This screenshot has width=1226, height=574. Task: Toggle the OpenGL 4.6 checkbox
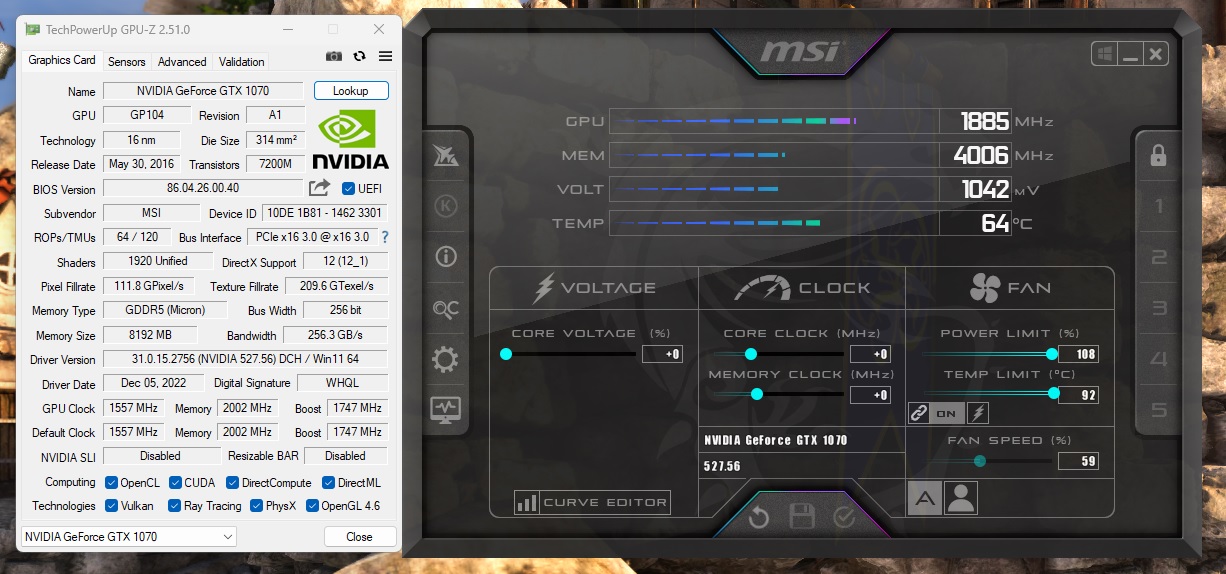click(312, 506)
